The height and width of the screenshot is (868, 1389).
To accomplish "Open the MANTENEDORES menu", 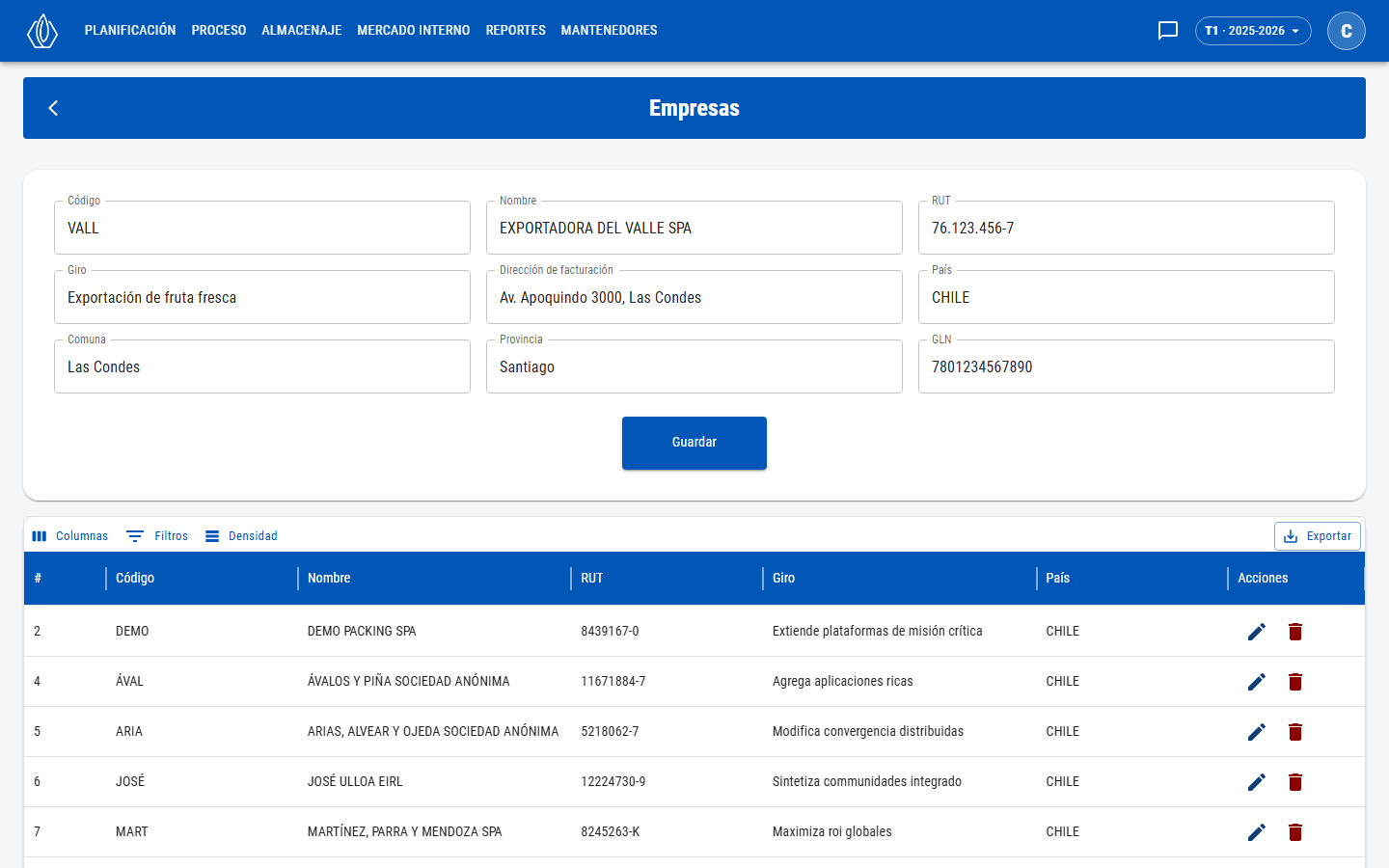I will (x=610, y=31).
